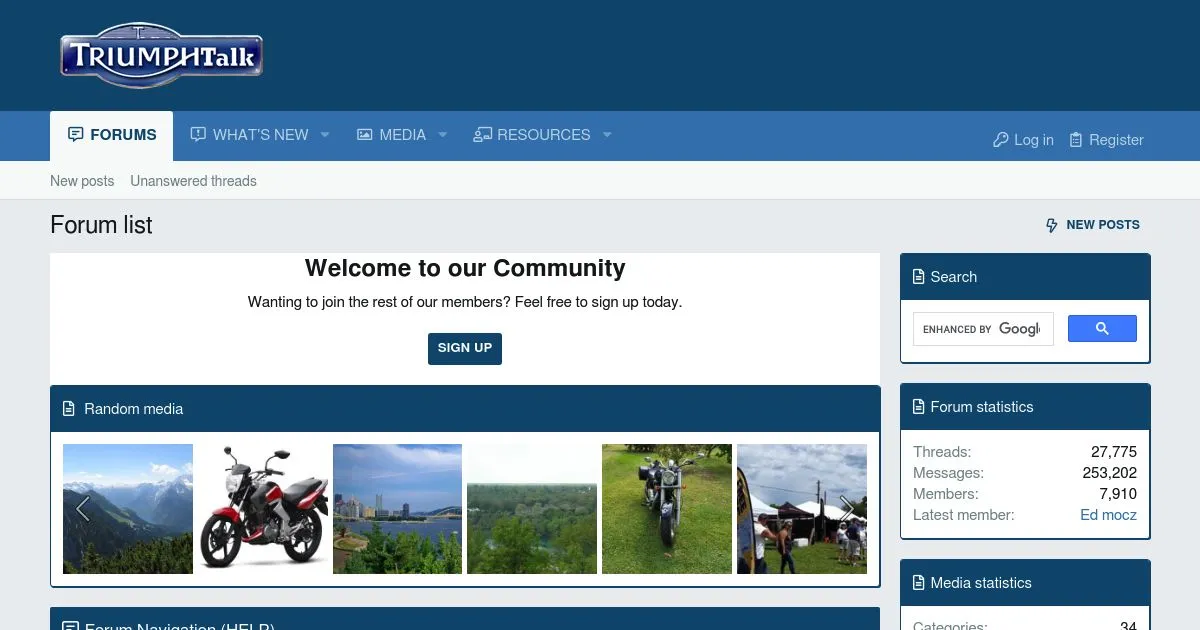Click the Welcome to our Community heading

[465, 268]
